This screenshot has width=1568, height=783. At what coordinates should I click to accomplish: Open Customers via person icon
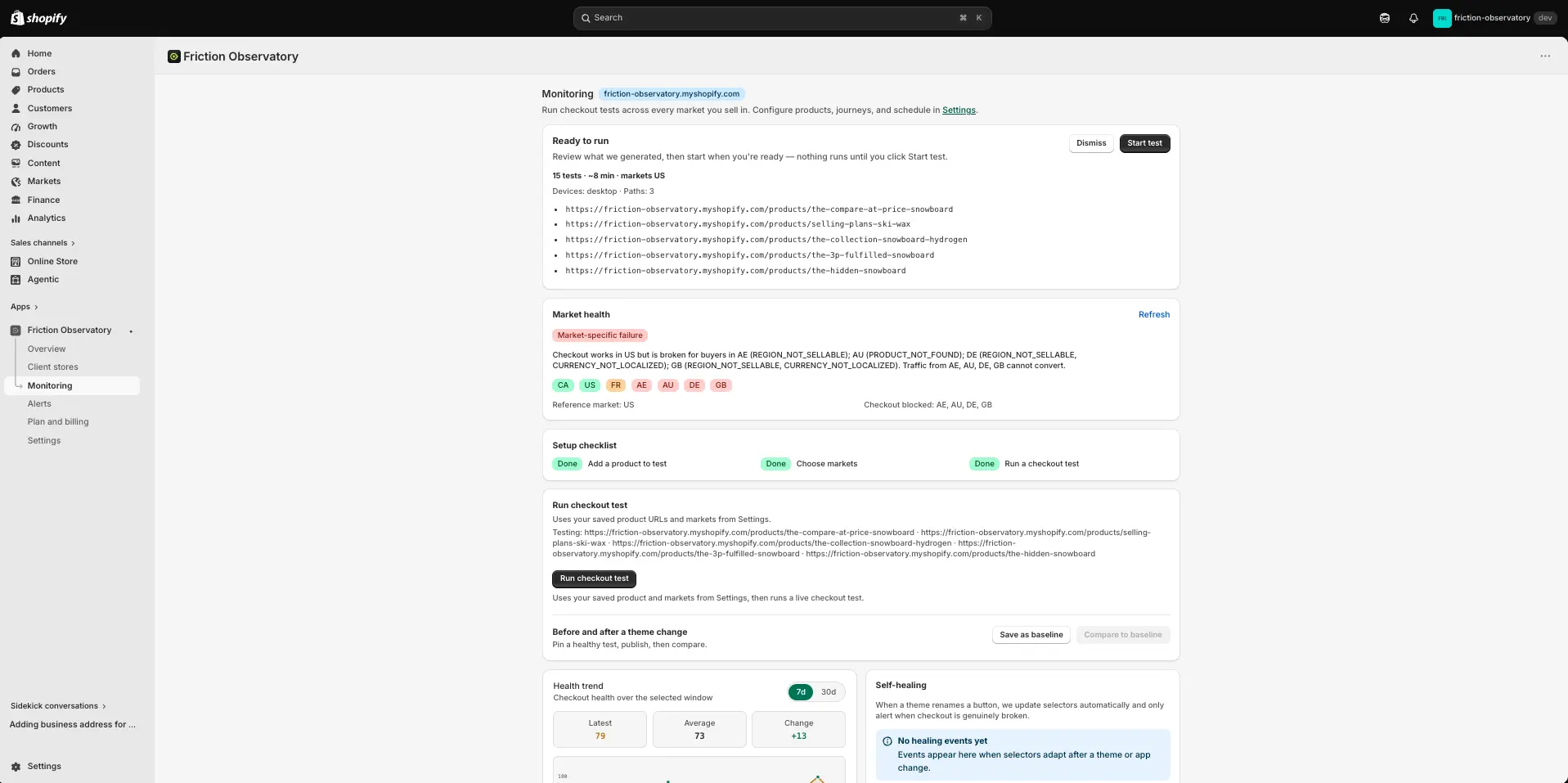coord(16,108)
